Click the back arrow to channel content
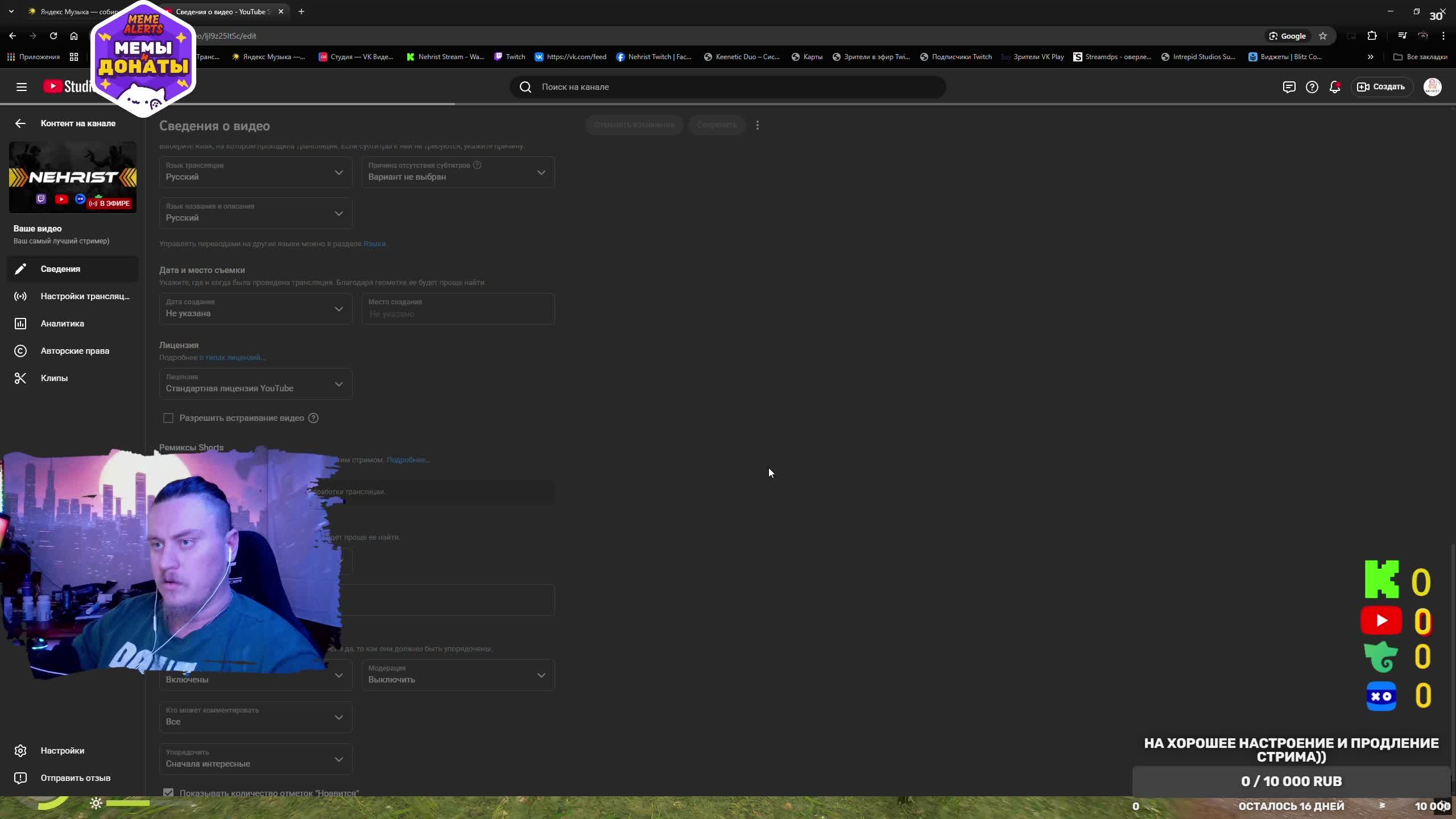 pyautogui.click(x=20, y=123)
